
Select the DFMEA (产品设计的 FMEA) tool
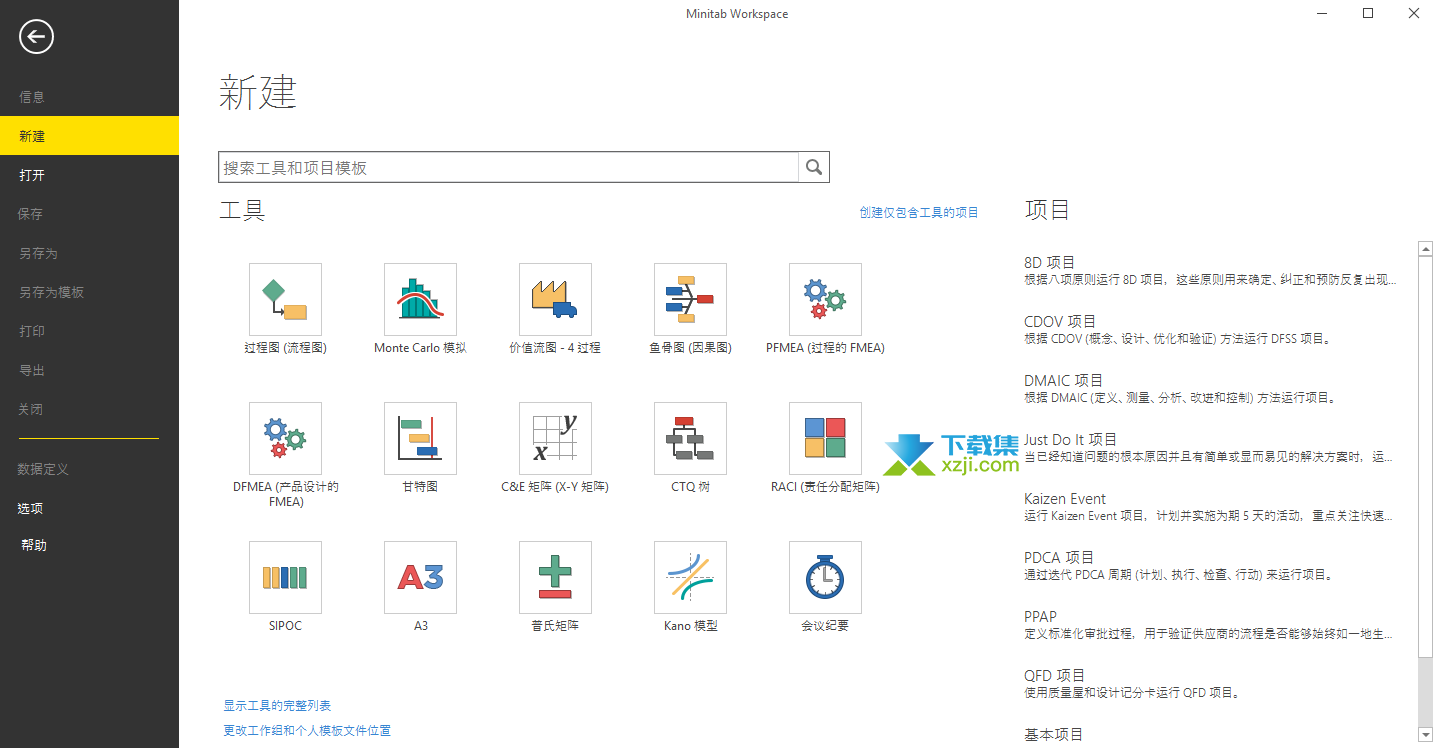click(284, 438)
